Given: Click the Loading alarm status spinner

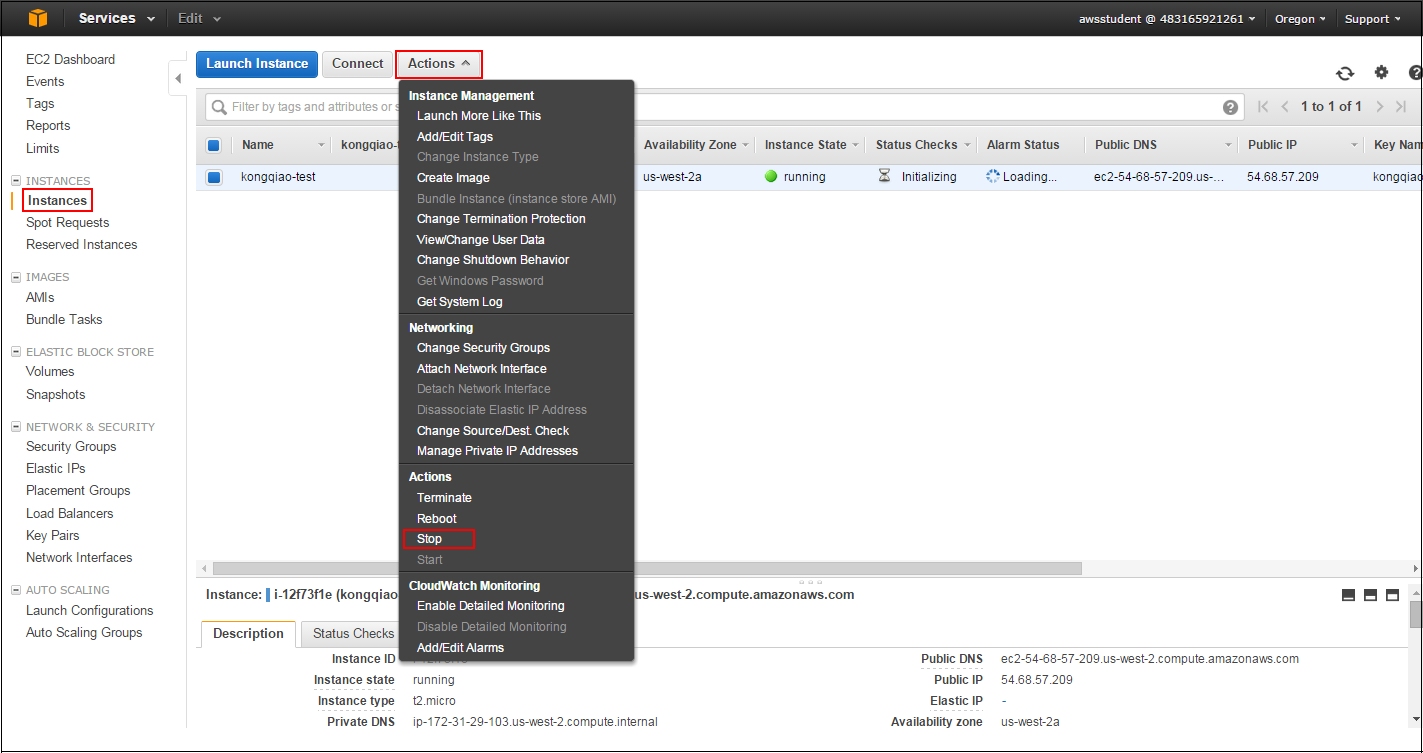Looking at the screenshot, I should [x=993, y=176].
